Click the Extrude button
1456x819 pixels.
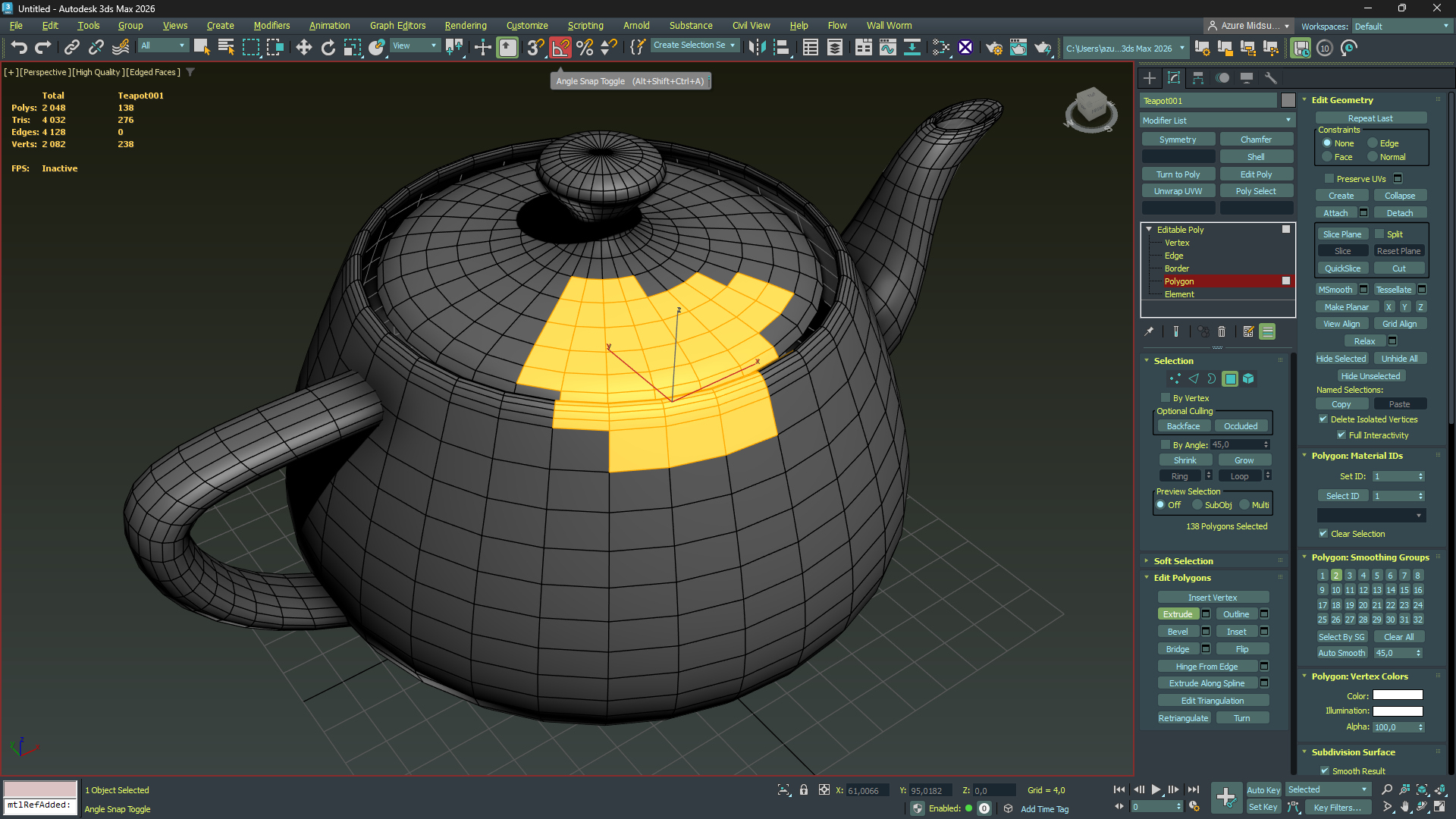tap(1177, 614)
